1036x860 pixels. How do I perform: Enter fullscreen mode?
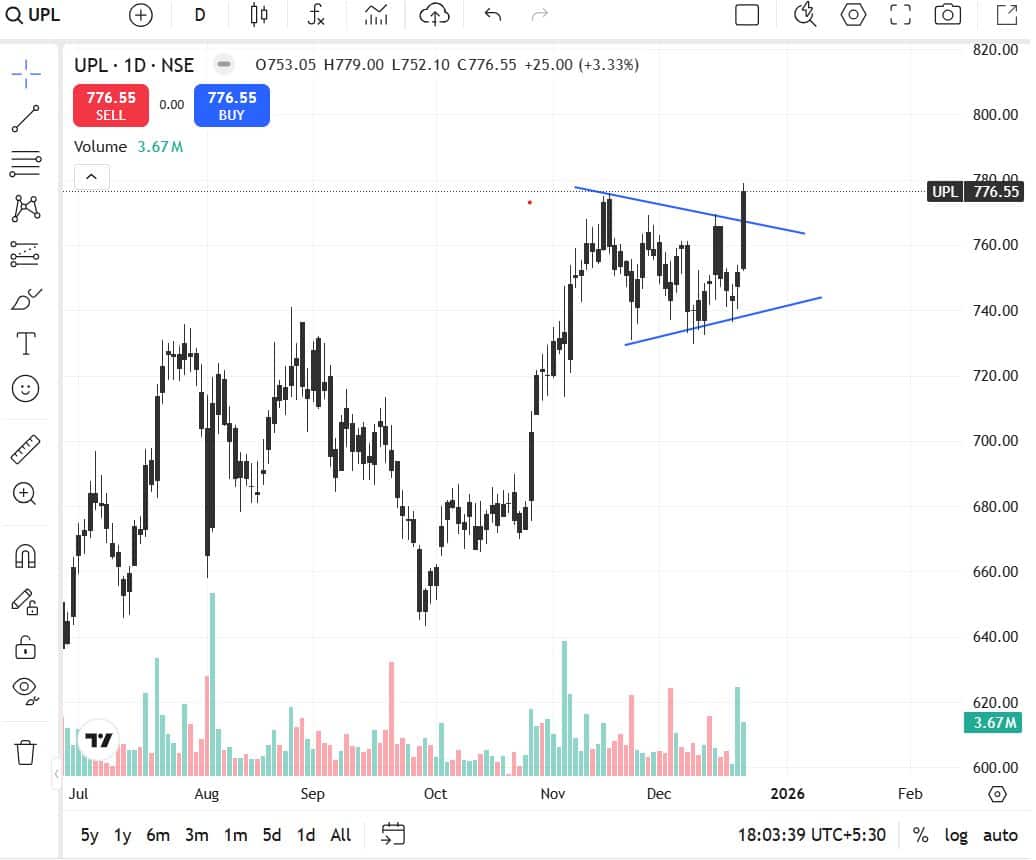tap(900, 15)
